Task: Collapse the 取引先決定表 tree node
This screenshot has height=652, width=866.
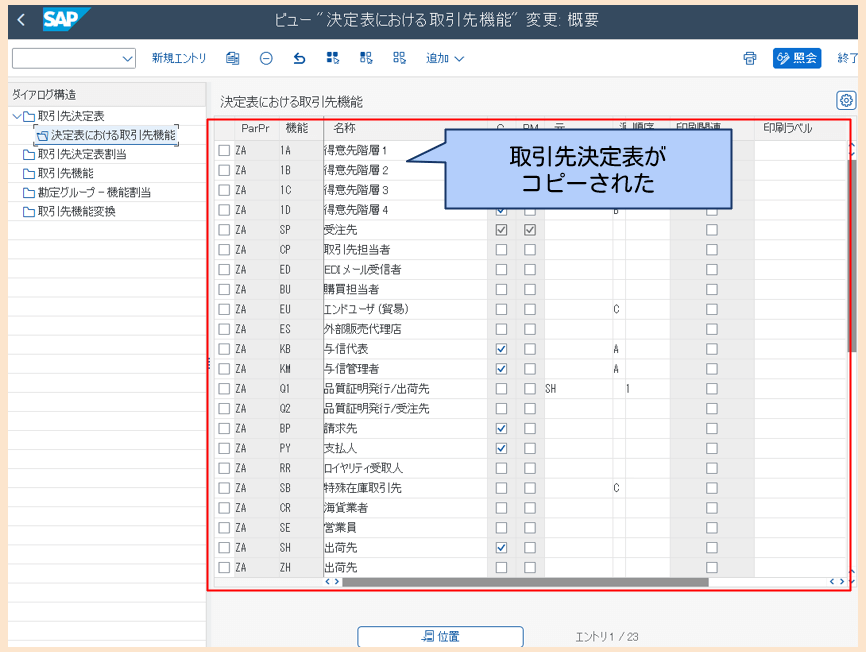Action: coord(17,116)
